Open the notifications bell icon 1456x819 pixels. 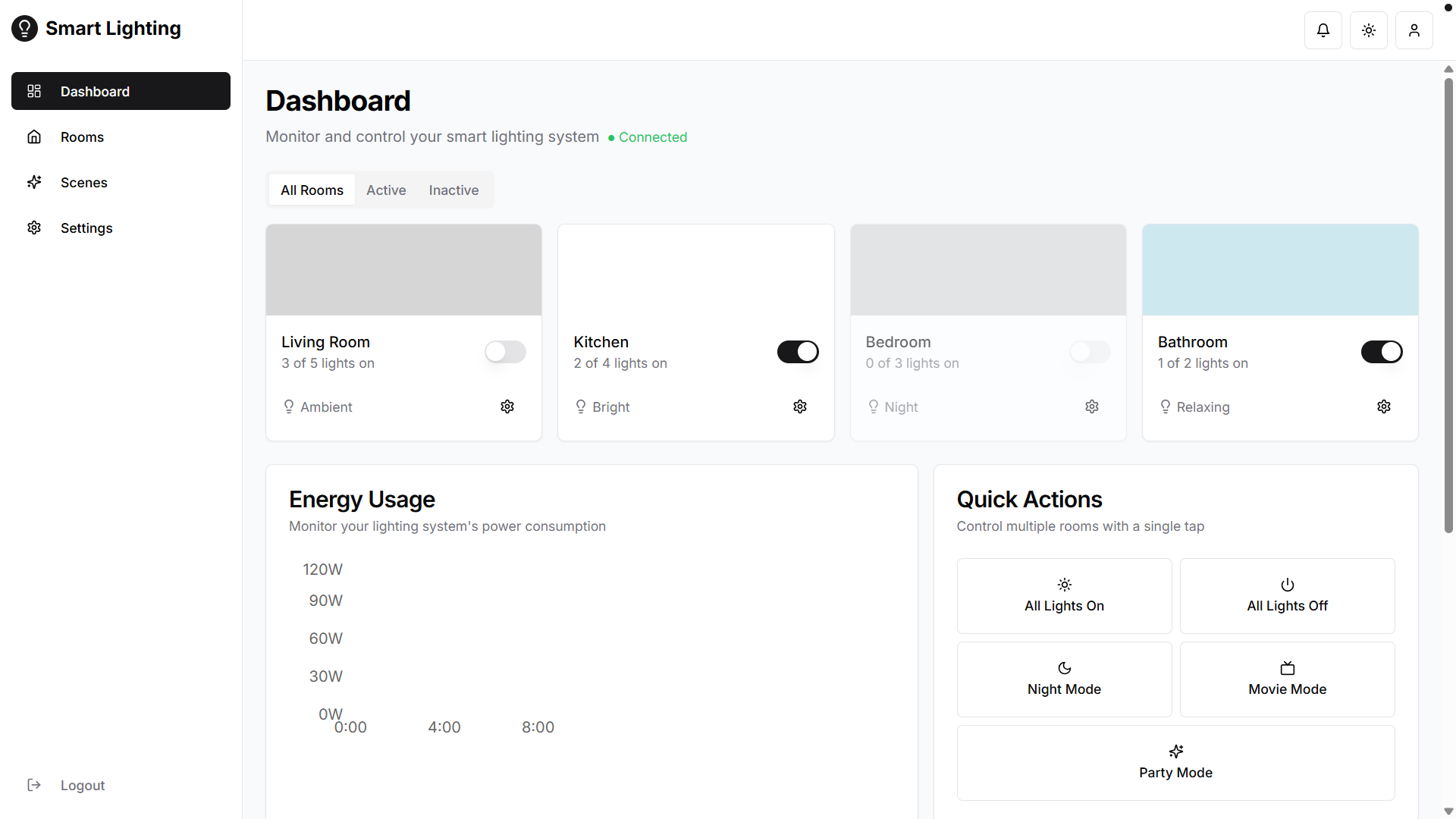[1323, 30]
